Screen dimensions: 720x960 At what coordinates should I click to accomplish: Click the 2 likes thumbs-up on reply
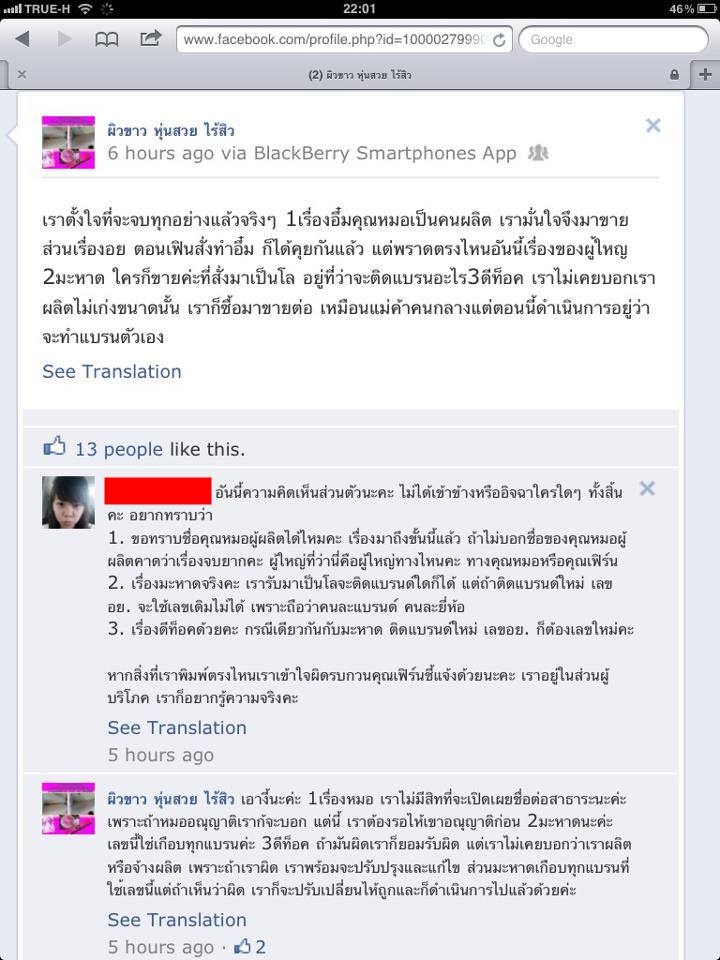click(250, 947)
